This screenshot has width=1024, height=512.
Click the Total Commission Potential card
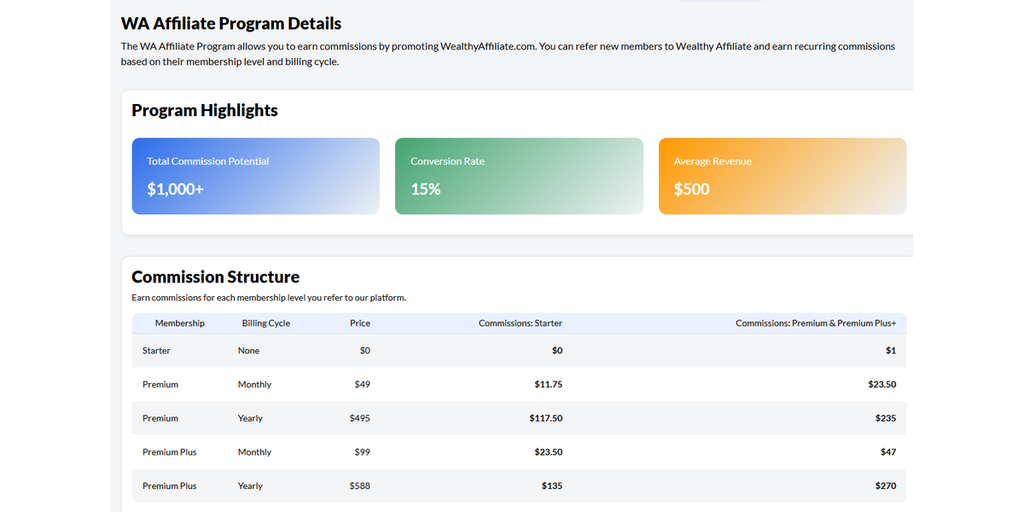click(x=255, y=176)
